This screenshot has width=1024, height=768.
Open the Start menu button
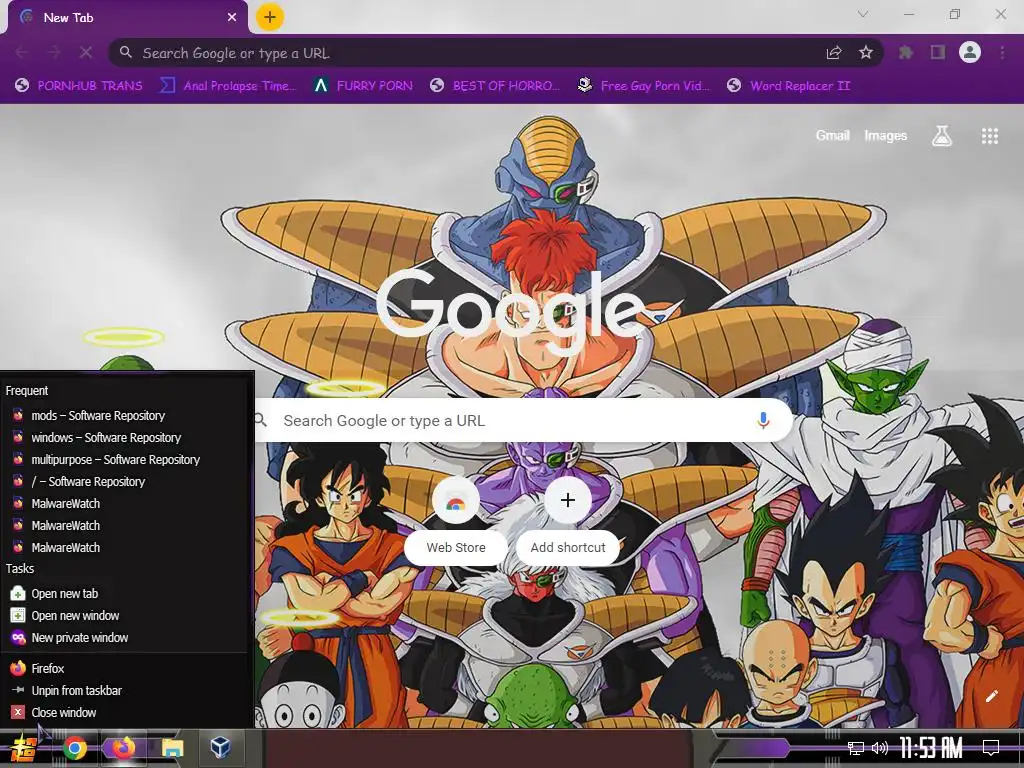point(24,748)
